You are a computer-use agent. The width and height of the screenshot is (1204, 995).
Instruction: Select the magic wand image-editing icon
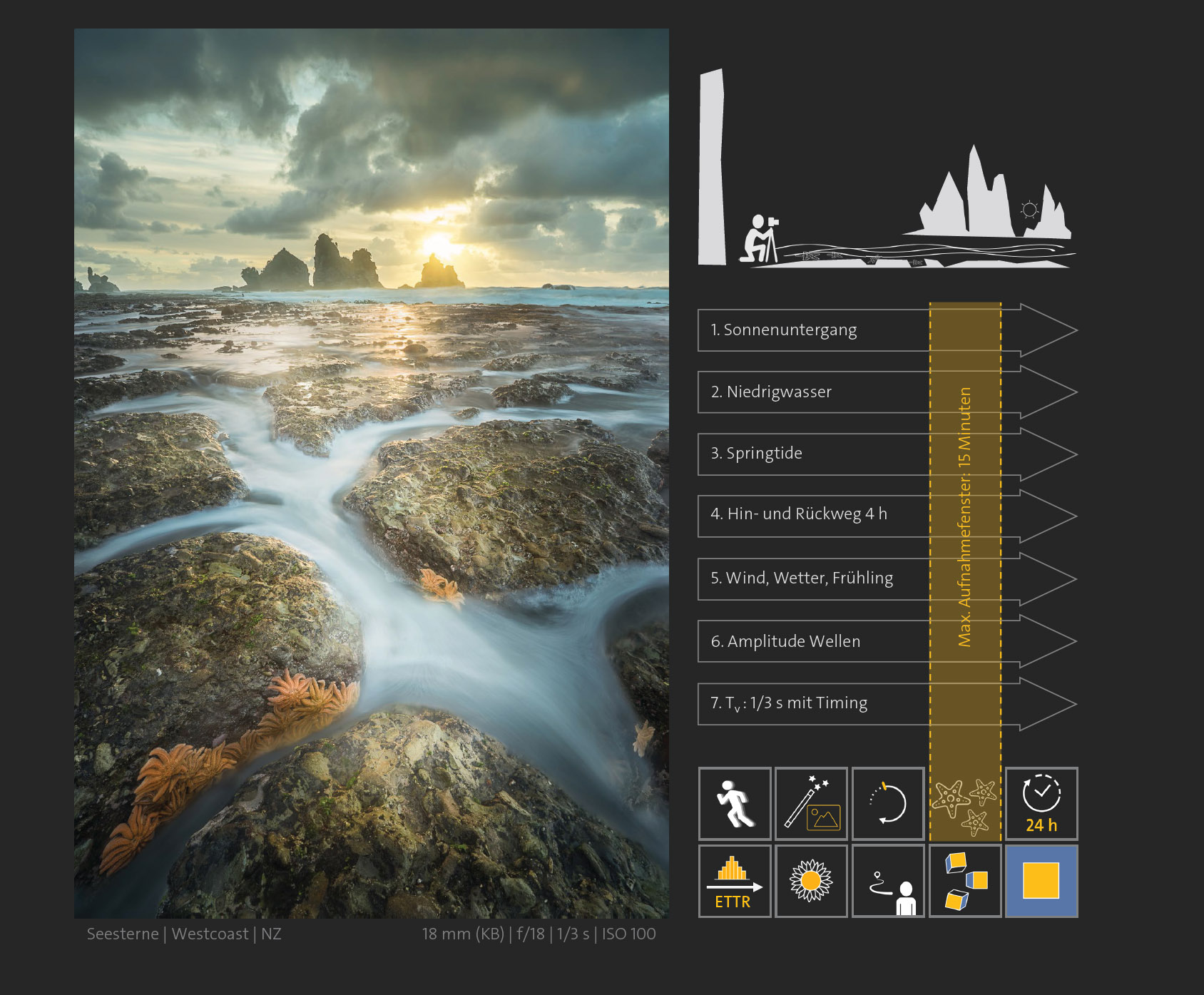pyautogui.click(x=812, y=804)
